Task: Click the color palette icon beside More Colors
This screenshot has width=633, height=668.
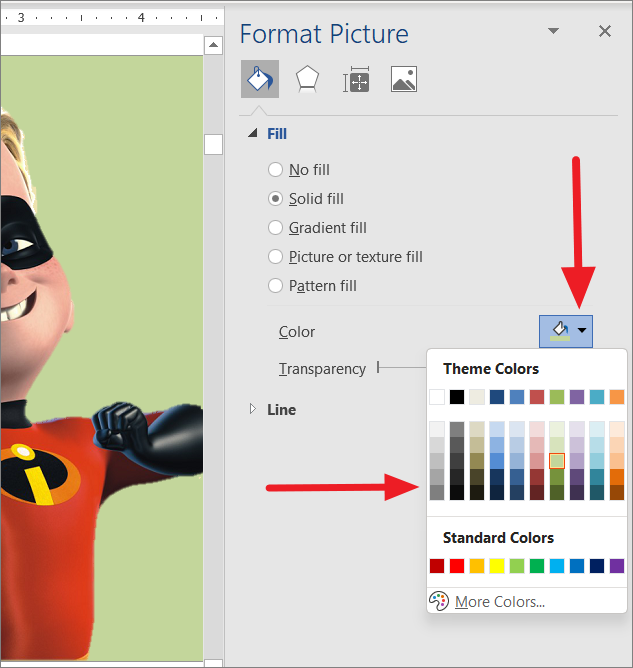Action: [x=439, y=601]
